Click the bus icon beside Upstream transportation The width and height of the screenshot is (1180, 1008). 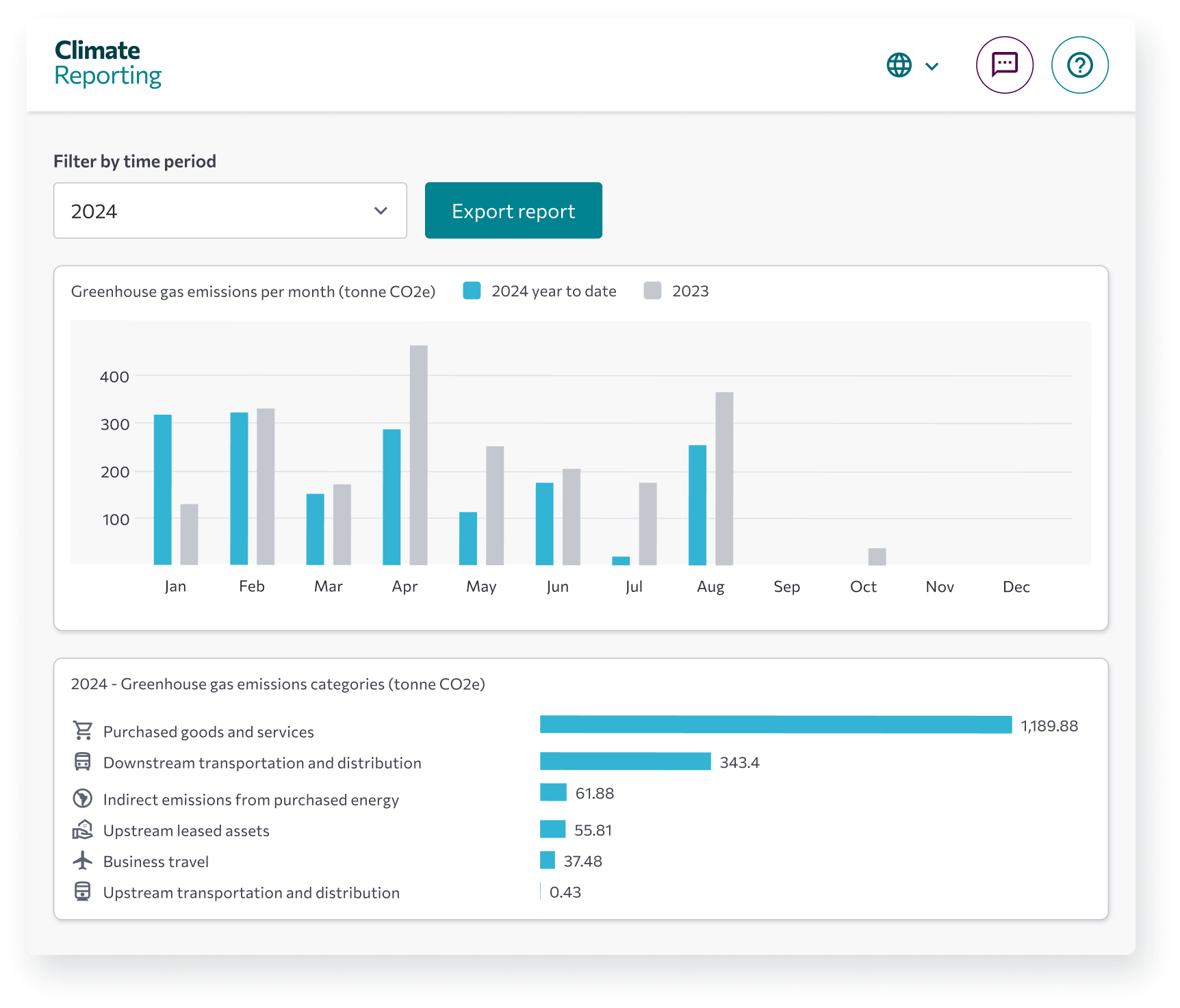(x=83, y=892)
